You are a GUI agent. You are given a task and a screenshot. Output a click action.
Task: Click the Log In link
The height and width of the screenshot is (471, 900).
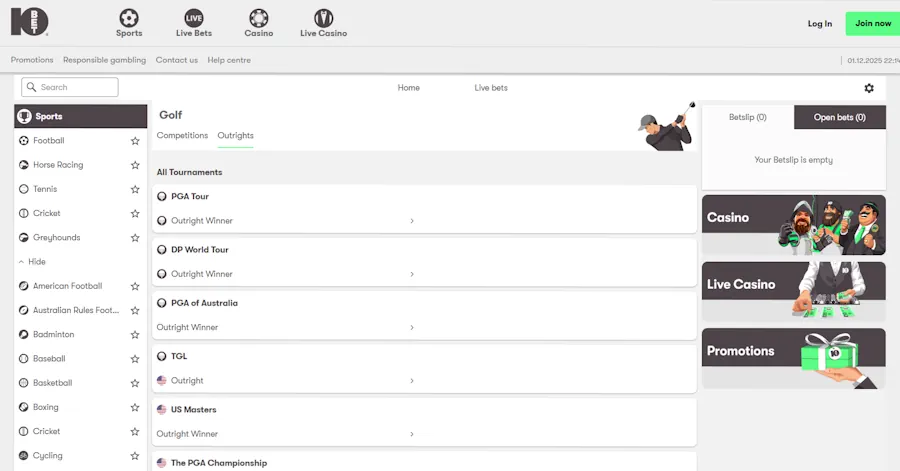(x=819, y=24)
